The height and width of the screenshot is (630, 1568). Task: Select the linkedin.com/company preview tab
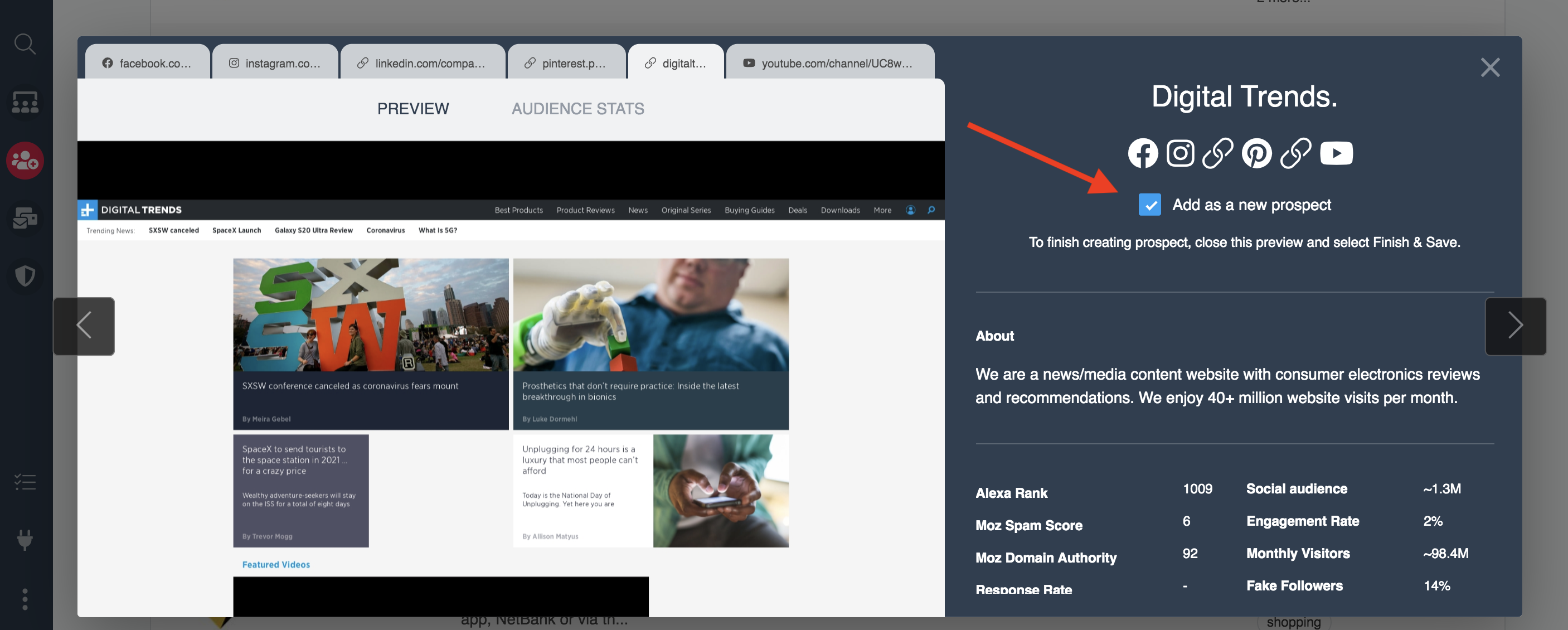(423, 64)
